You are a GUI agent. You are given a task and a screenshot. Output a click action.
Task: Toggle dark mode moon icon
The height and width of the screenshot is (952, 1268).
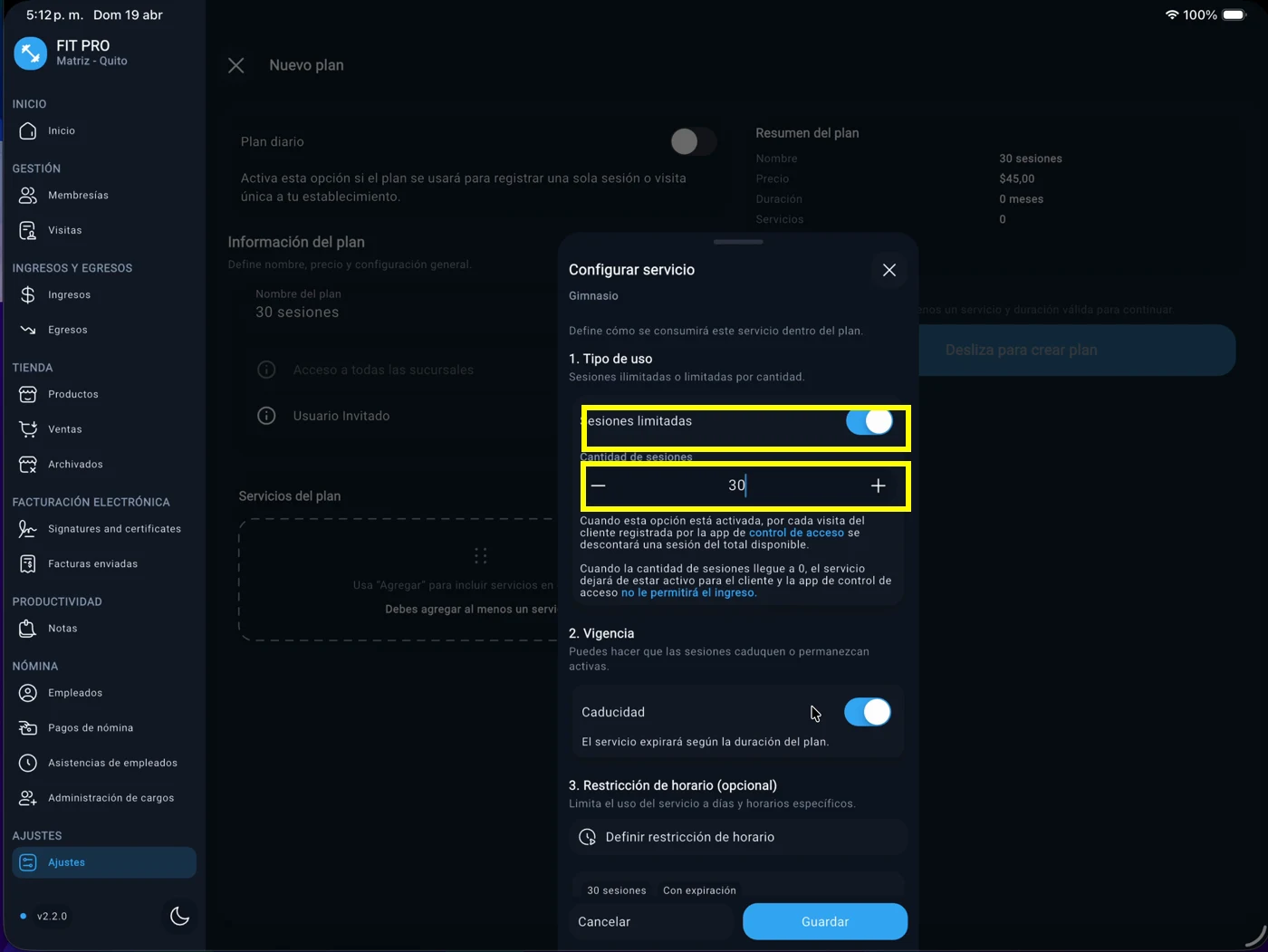(x=179, y=916)
